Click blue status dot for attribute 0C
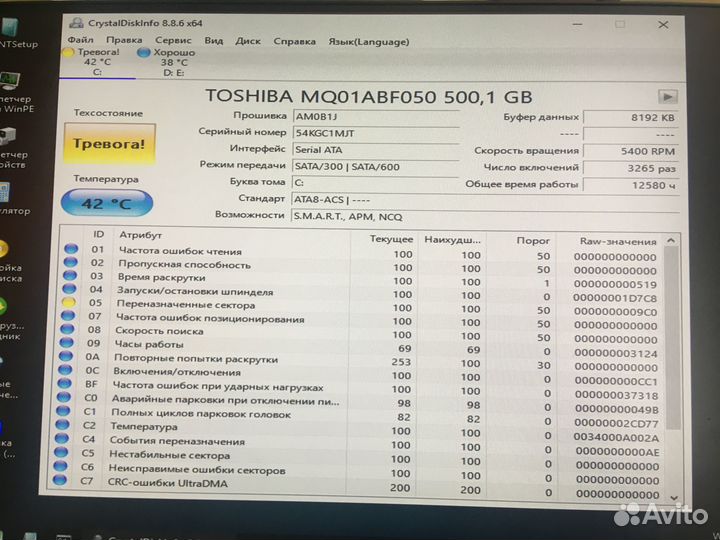This screenshot has width=720, height=540. click(65, 370)
